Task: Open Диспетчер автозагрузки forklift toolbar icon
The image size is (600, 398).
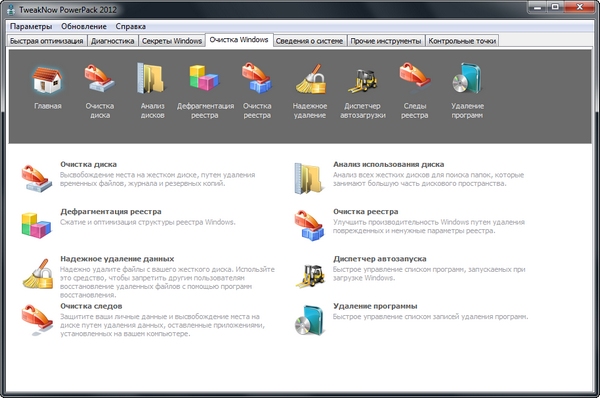Action: pos(363,80)
